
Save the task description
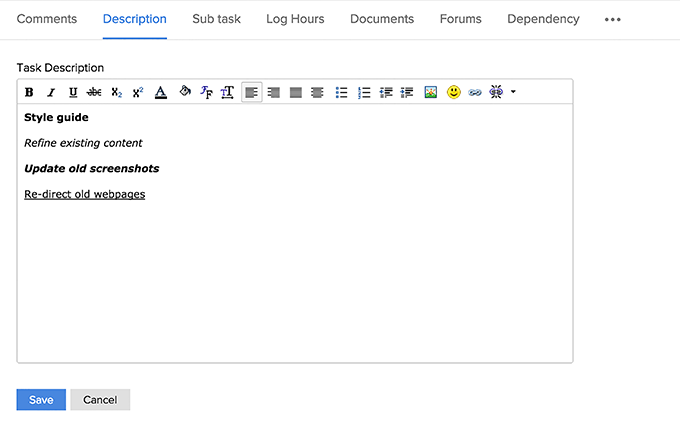click(x=41, y=400)
